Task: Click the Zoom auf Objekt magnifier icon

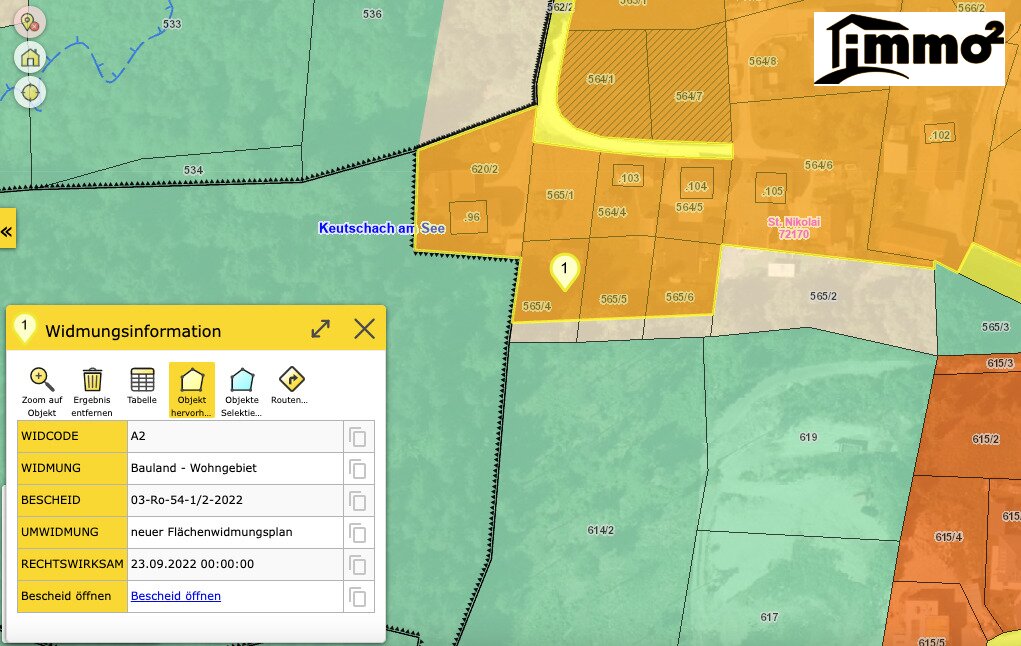Action: (x=42, y=380)
